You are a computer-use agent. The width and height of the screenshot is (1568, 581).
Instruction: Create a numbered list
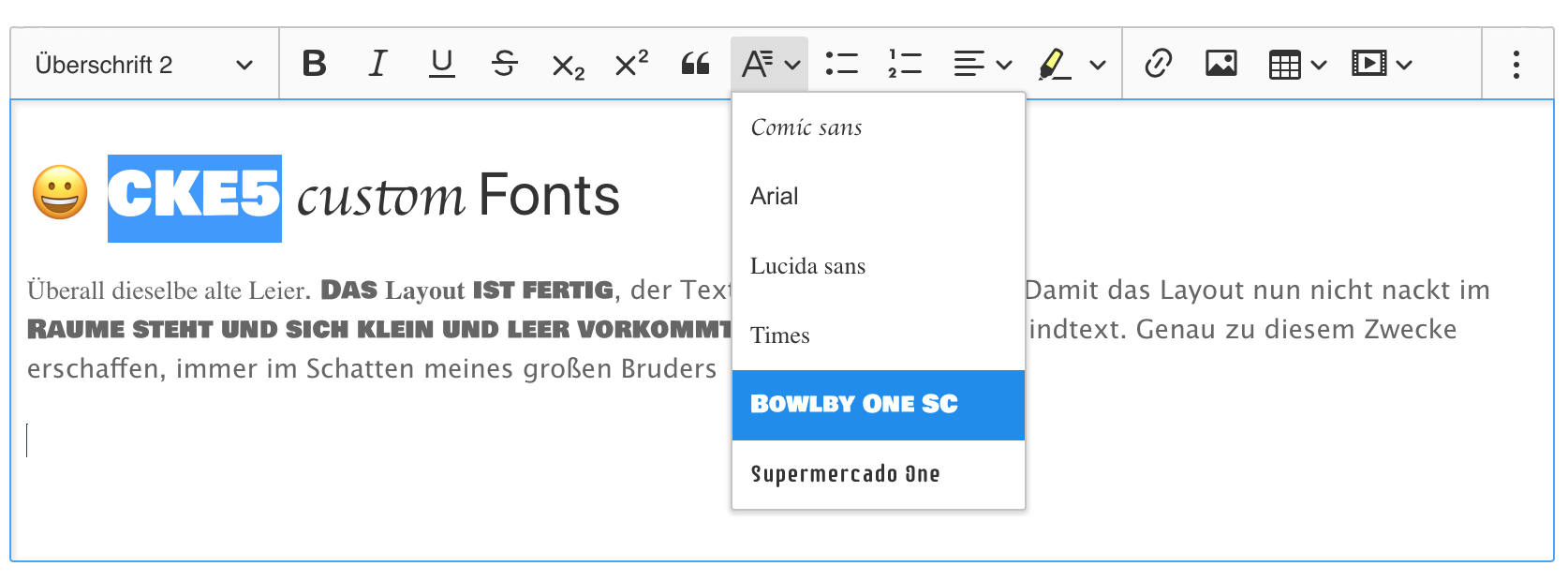[x=905, y=65]
